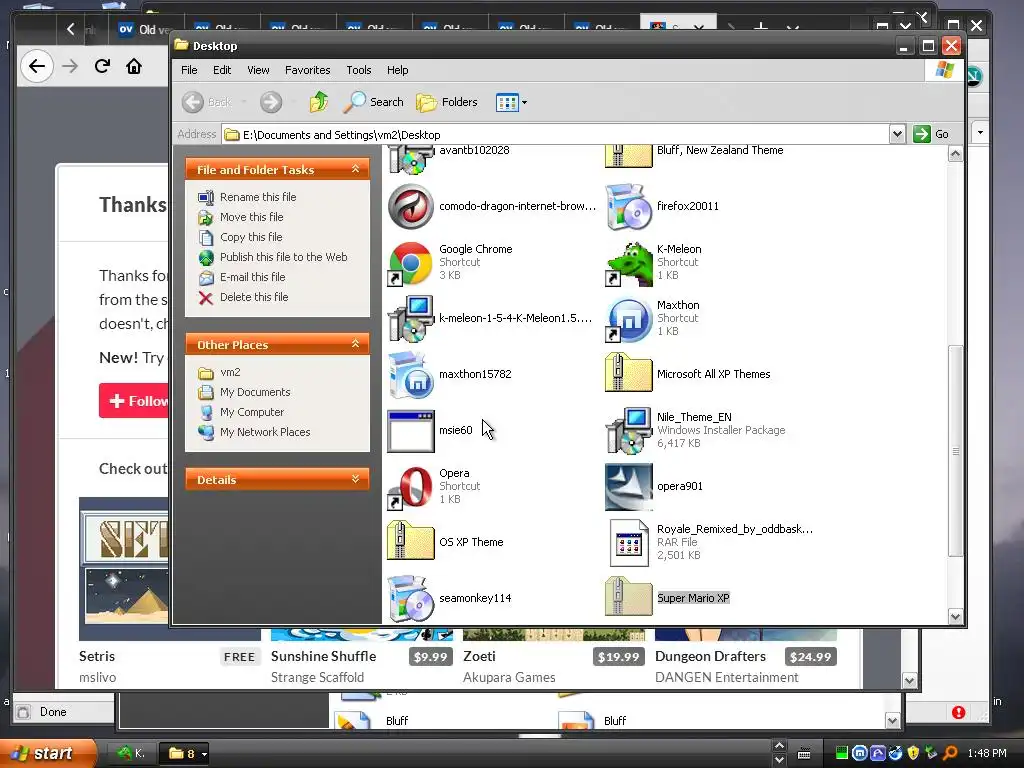Click the Desktop window scrollbar up arrow
The width and height of the screenshot is (1024, 768).
click(x=955, y=154)
